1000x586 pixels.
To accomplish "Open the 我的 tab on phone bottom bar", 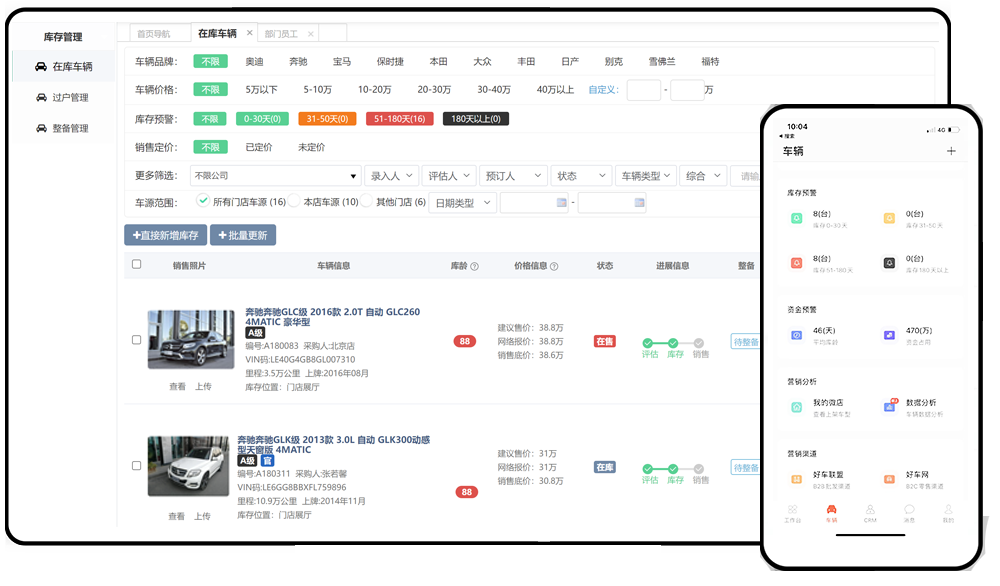I will click(948, 513).
